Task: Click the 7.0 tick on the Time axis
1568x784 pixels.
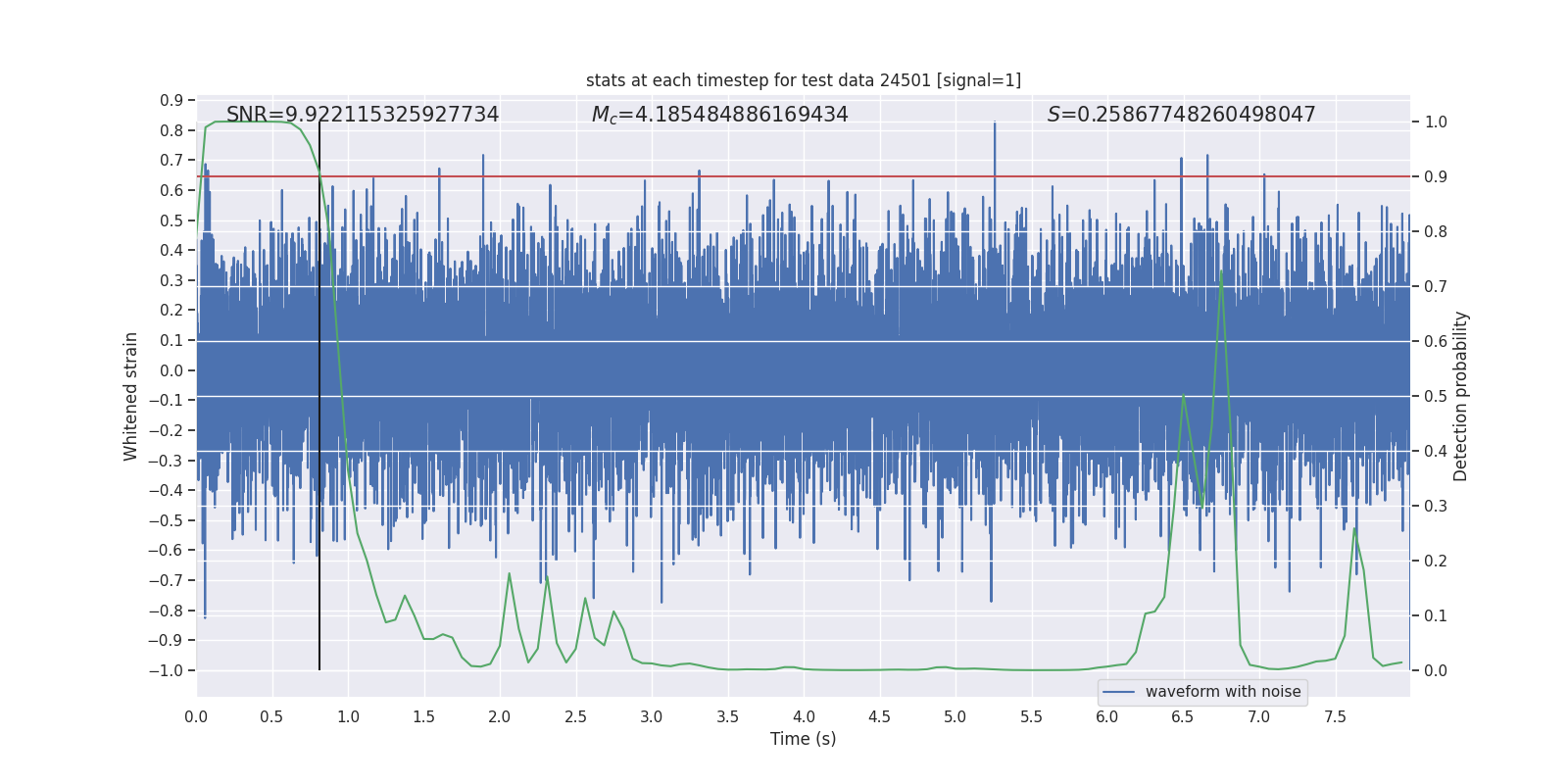Action: [1259, 716]
